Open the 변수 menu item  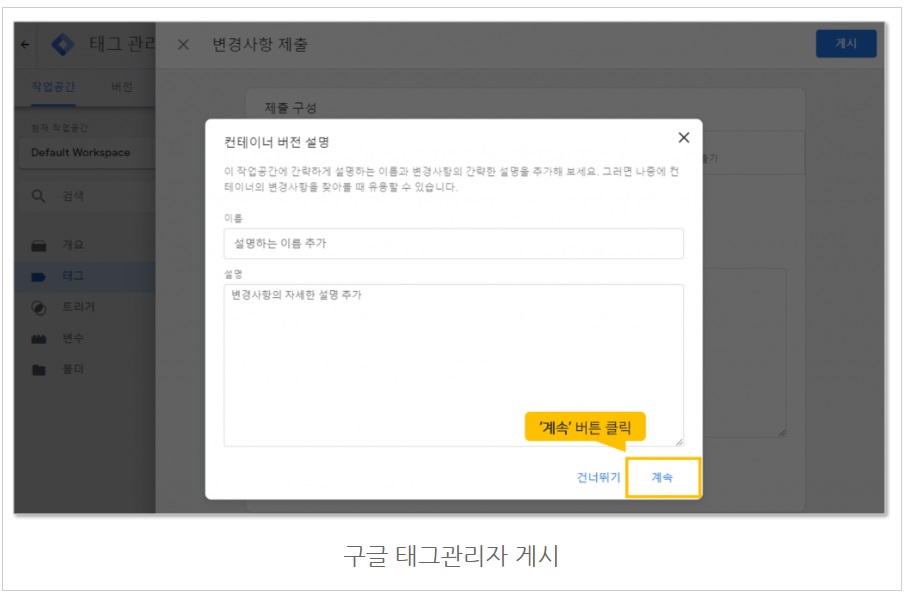(86, 339)
